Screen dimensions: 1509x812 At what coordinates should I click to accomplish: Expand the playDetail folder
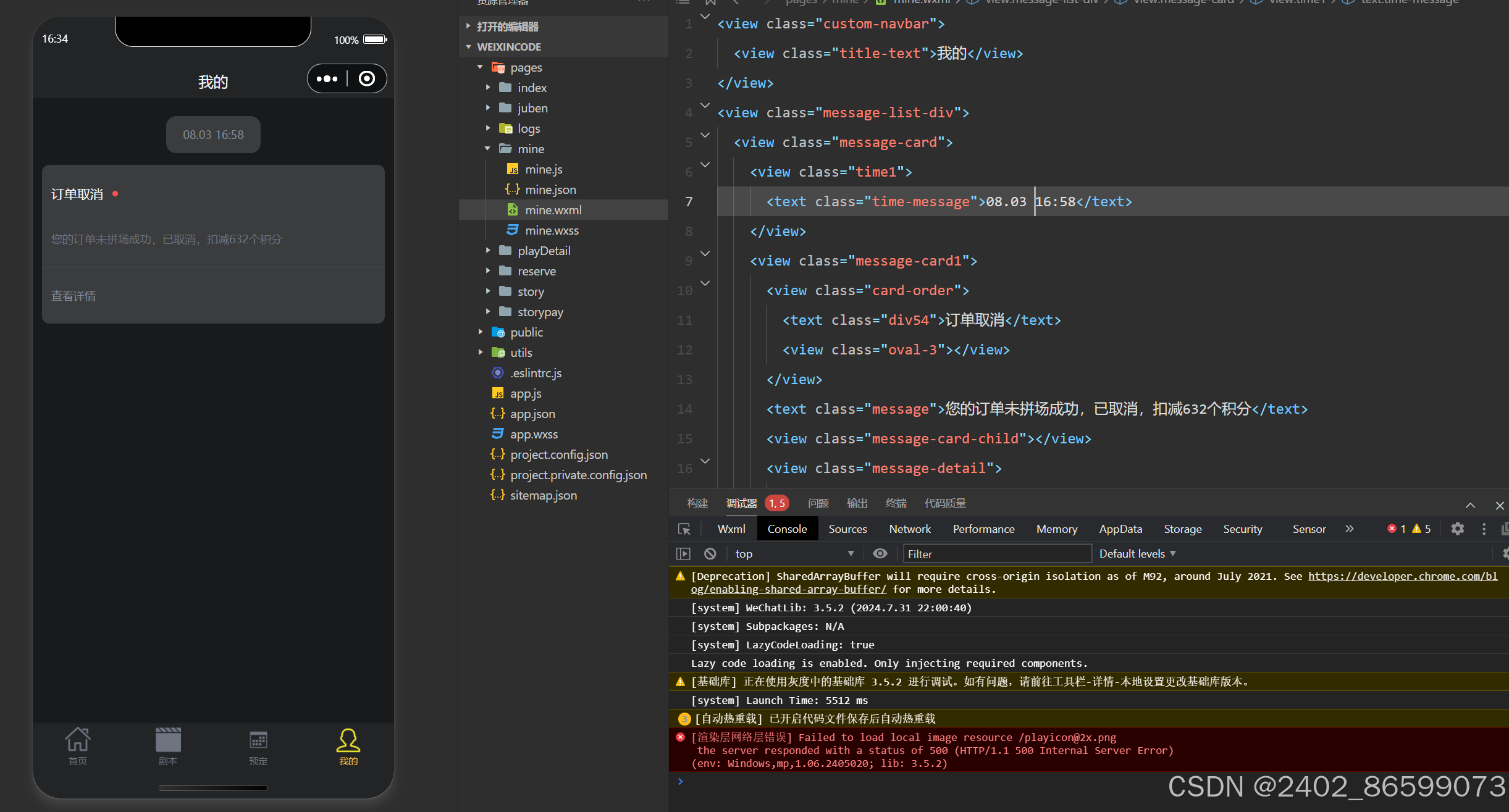coord(544,251)
